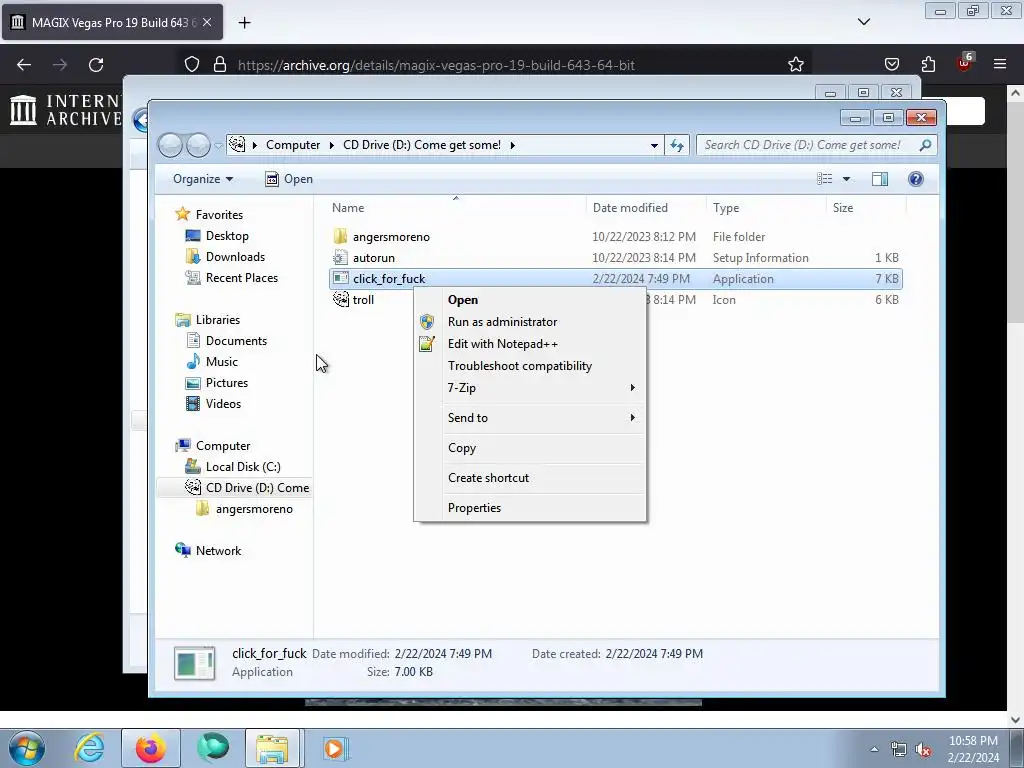Sort files by Type column header
The height and width of the screenshot is (768, 1024).
(x=726, y=208)
